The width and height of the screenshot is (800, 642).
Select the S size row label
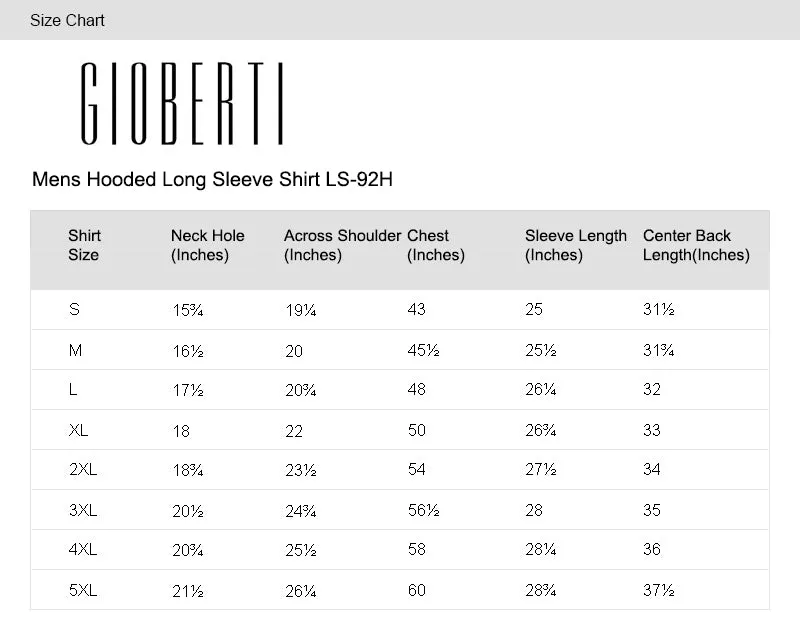[74, 309]
